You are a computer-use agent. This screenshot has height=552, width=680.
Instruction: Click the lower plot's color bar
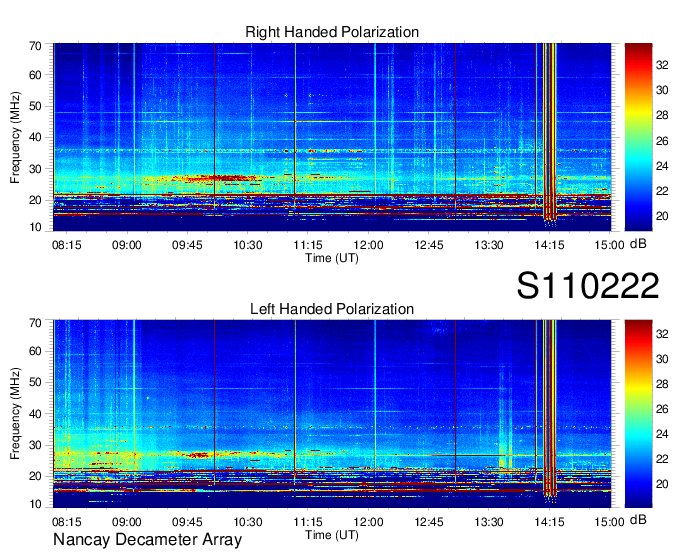coord(638,414)
